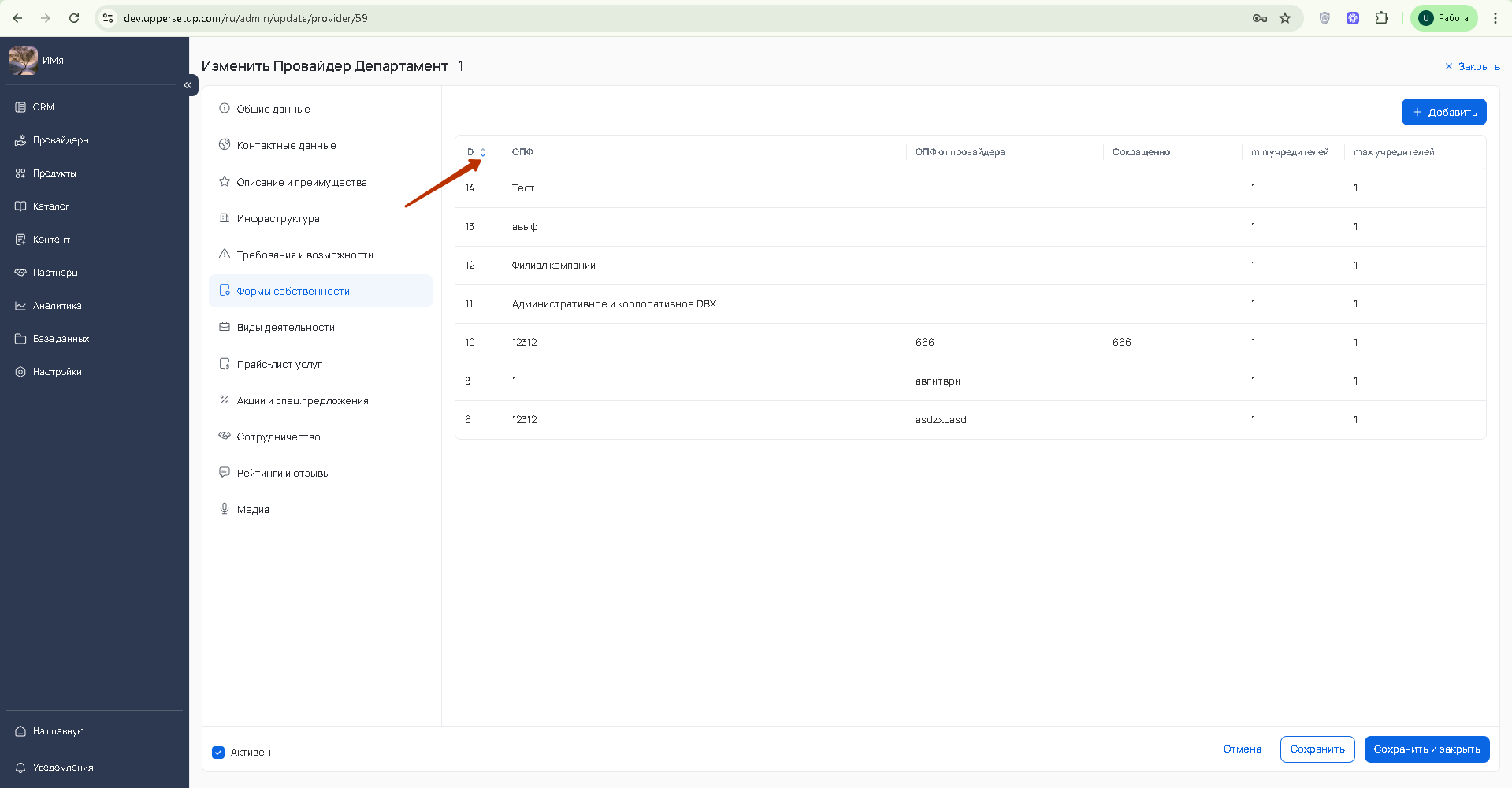The image size is (1512, 788).
Task: Bookmark this page with the star icon
Action: pos(1285,18)
